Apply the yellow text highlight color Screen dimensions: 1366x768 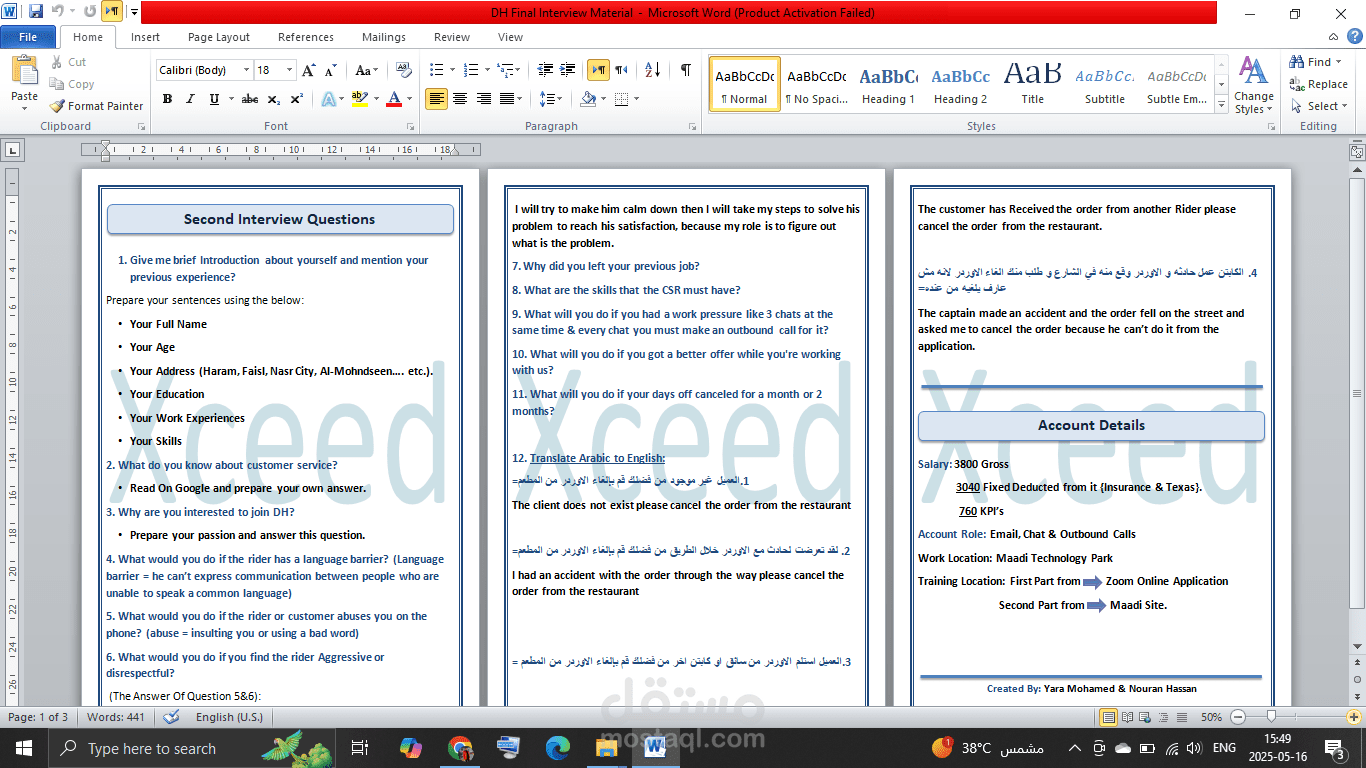(x=360, y=99)
